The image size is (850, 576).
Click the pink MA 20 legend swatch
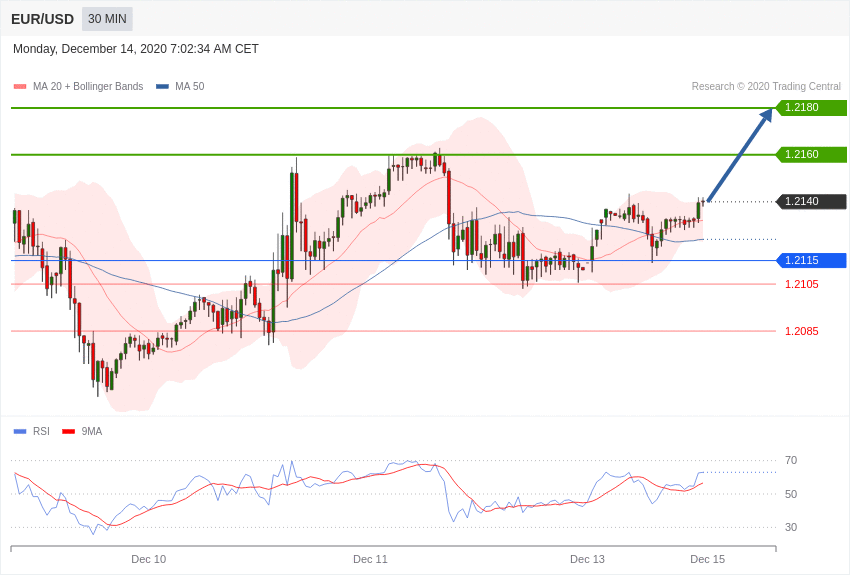20,87
